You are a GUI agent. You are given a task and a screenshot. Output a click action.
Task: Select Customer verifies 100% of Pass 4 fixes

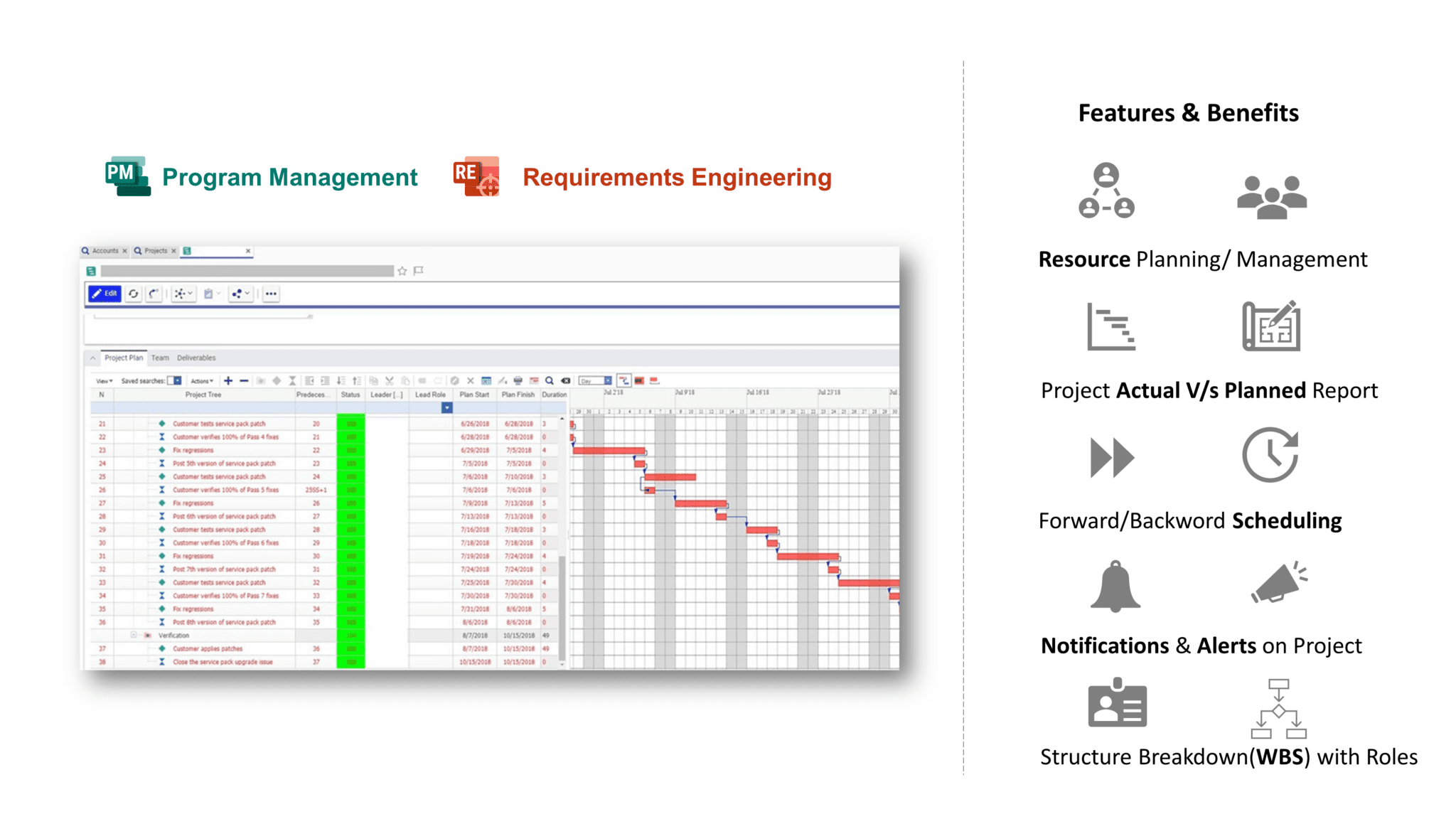click(226, 437)
